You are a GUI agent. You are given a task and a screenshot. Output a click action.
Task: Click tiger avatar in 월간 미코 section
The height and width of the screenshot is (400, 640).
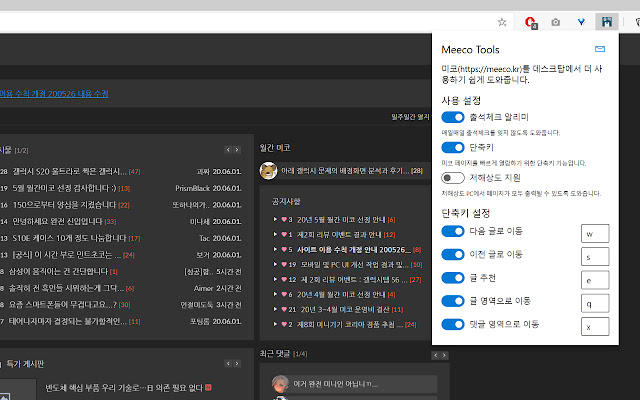tap(269, 171)
